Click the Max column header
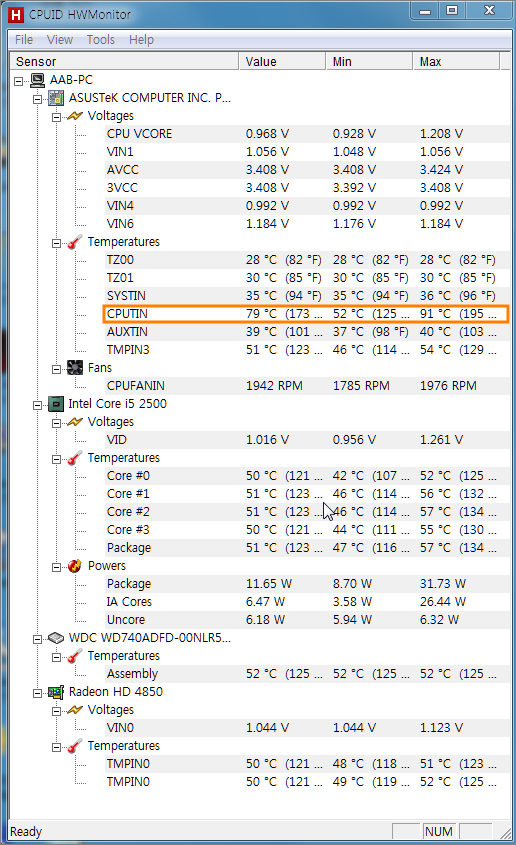Viewport: 516px width, 845px height. click(456, 61)
